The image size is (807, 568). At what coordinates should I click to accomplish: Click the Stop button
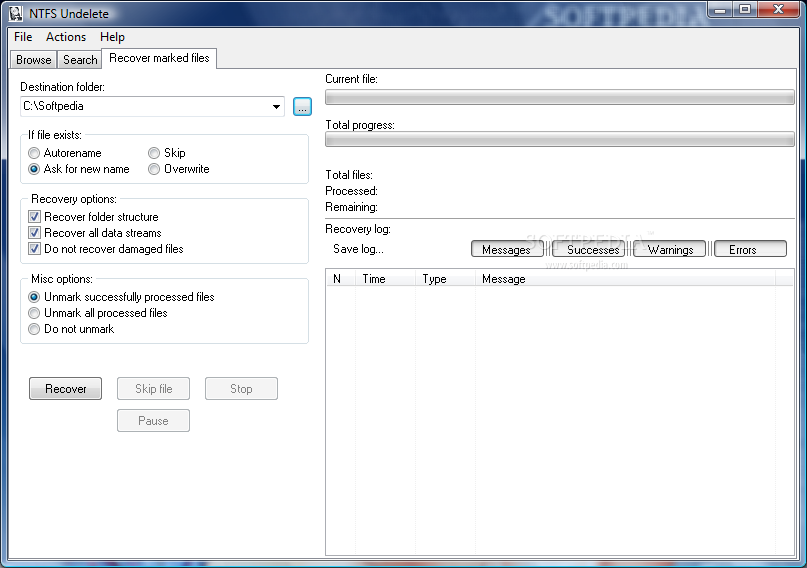(x=241, y=389)
